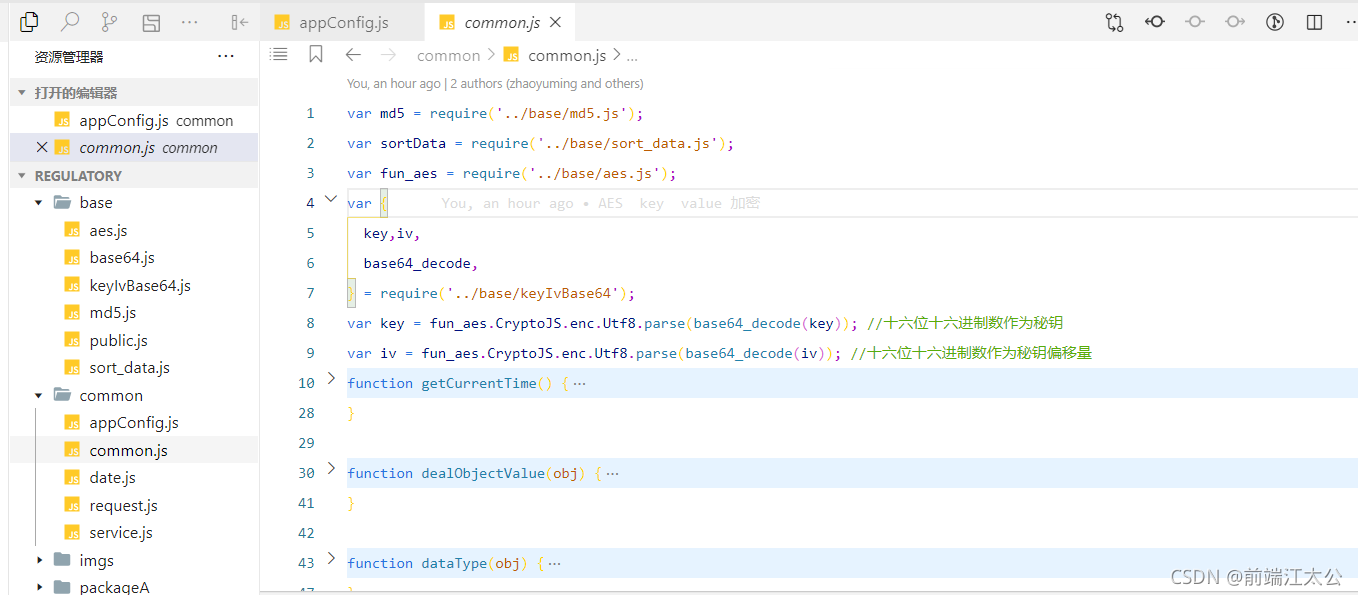Navigate back with left arrow
Image resolution: width=1358 pixels, height=595 pixels.
353,55
